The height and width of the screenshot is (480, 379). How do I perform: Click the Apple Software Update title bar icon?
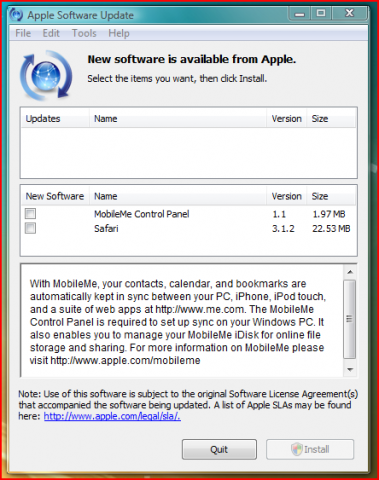(16, 15)
